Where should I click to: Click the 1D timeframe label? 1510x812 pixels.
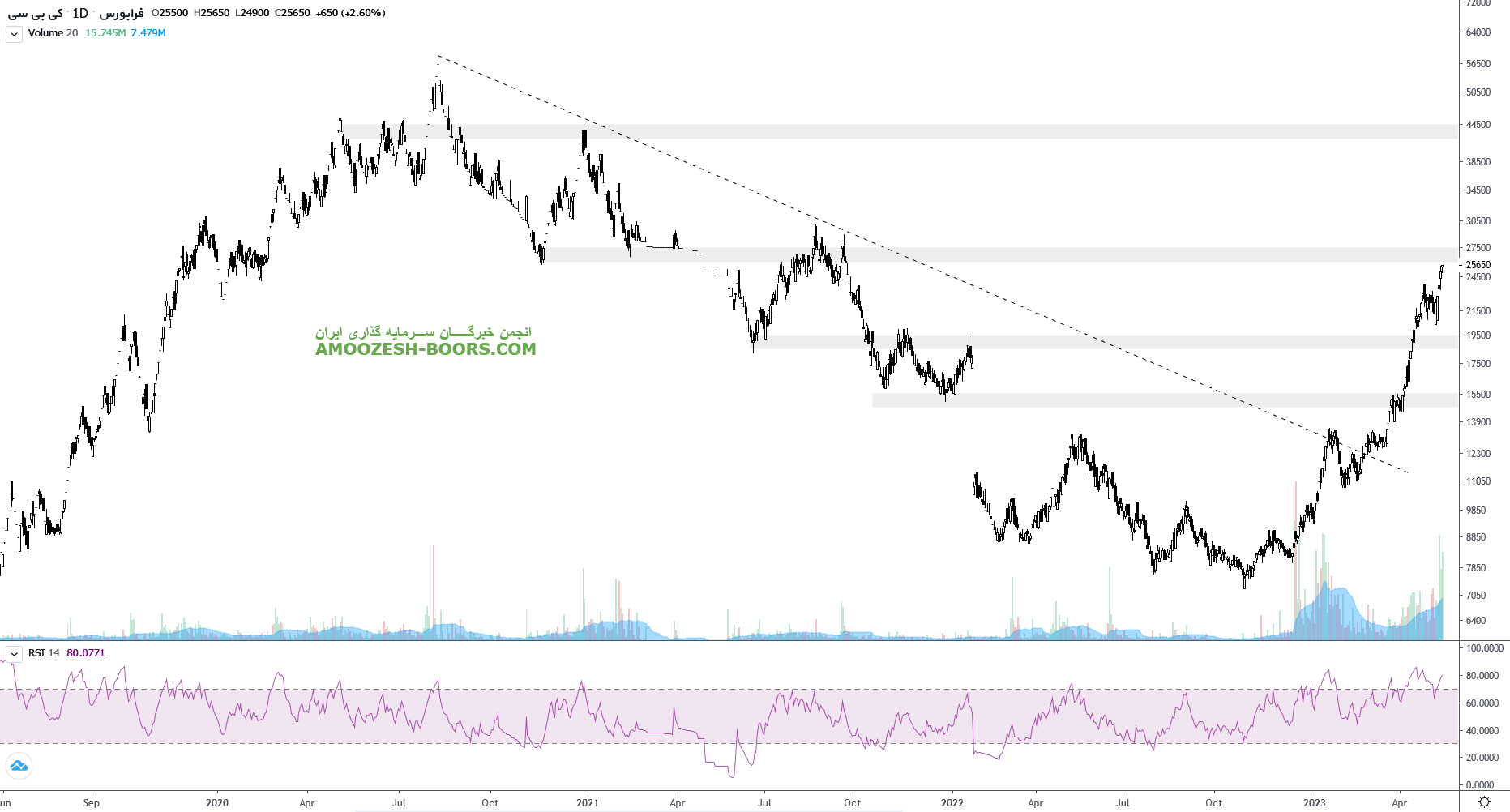click(80, 13)
